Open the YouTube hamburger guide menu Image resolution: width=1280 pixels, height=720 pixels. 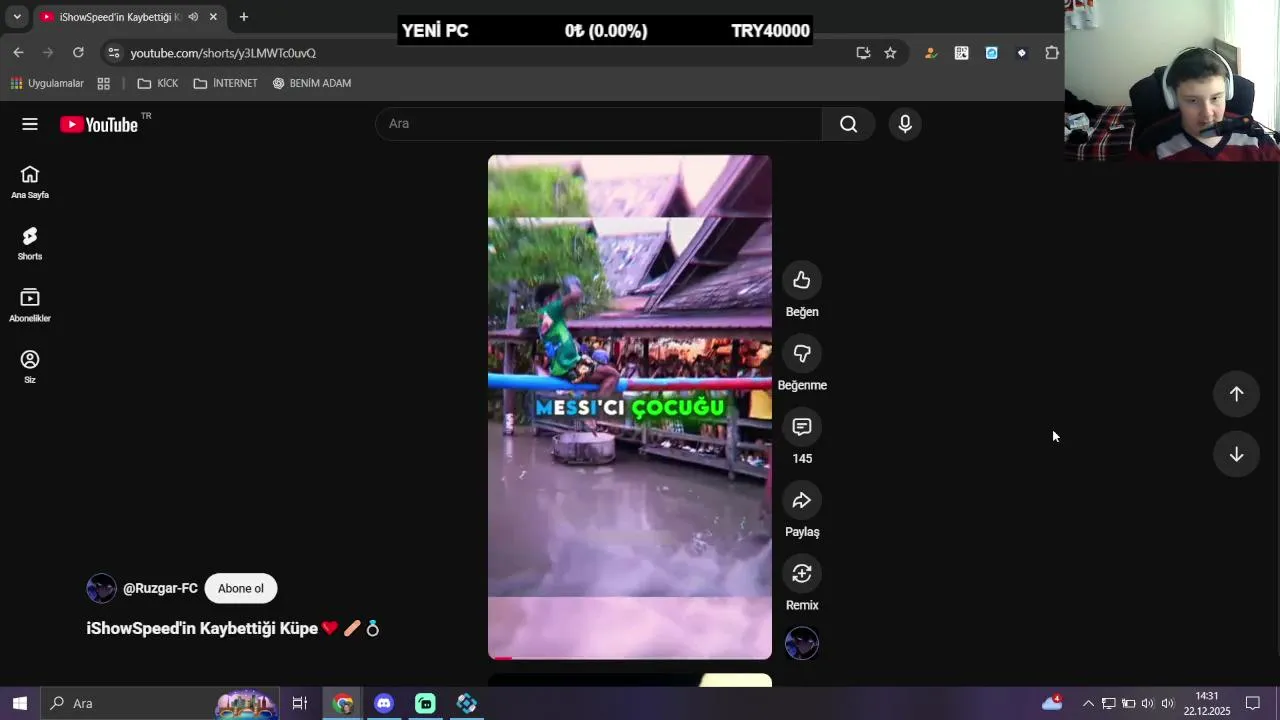tap(30, 124)
